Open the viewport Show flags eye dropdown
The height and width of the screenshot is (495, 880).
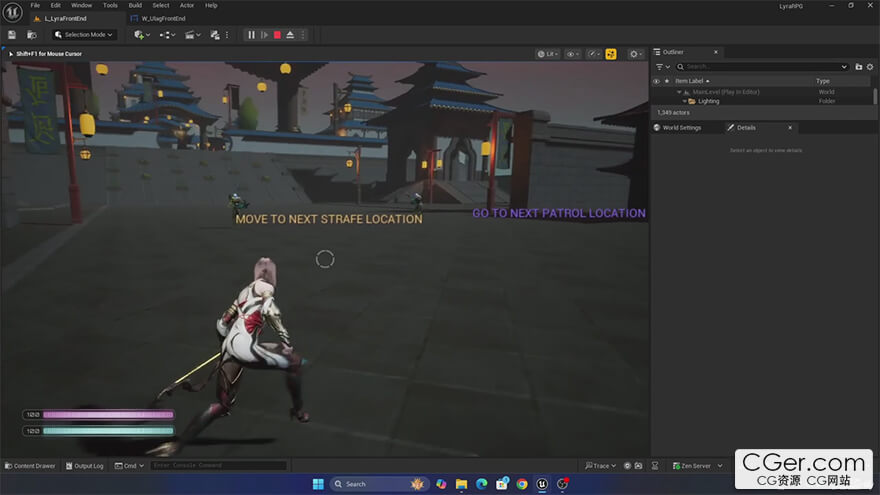point(573,54)
